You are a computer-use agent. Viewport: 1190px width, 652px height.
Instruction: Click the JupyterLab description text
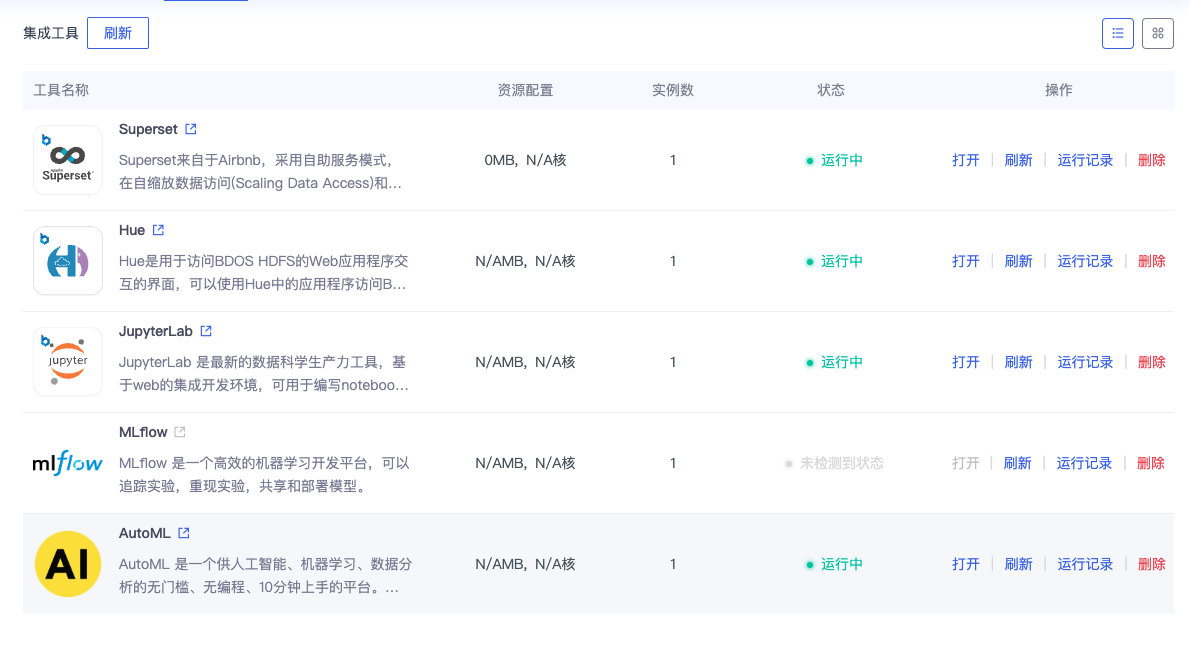263,373
